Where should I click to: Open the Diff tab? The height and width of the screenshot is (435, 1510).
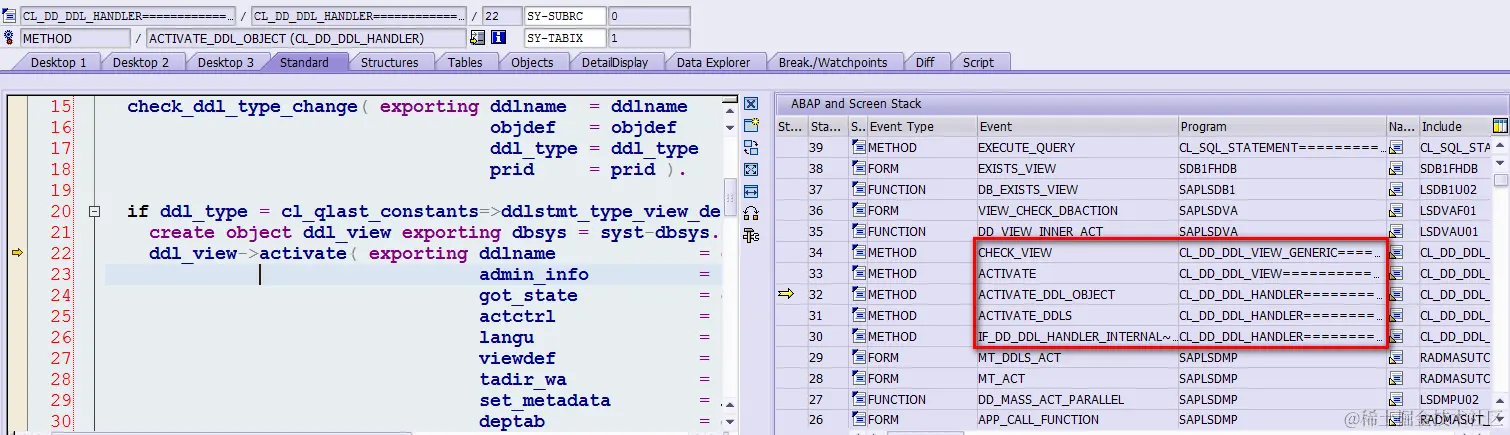point(925,62)
